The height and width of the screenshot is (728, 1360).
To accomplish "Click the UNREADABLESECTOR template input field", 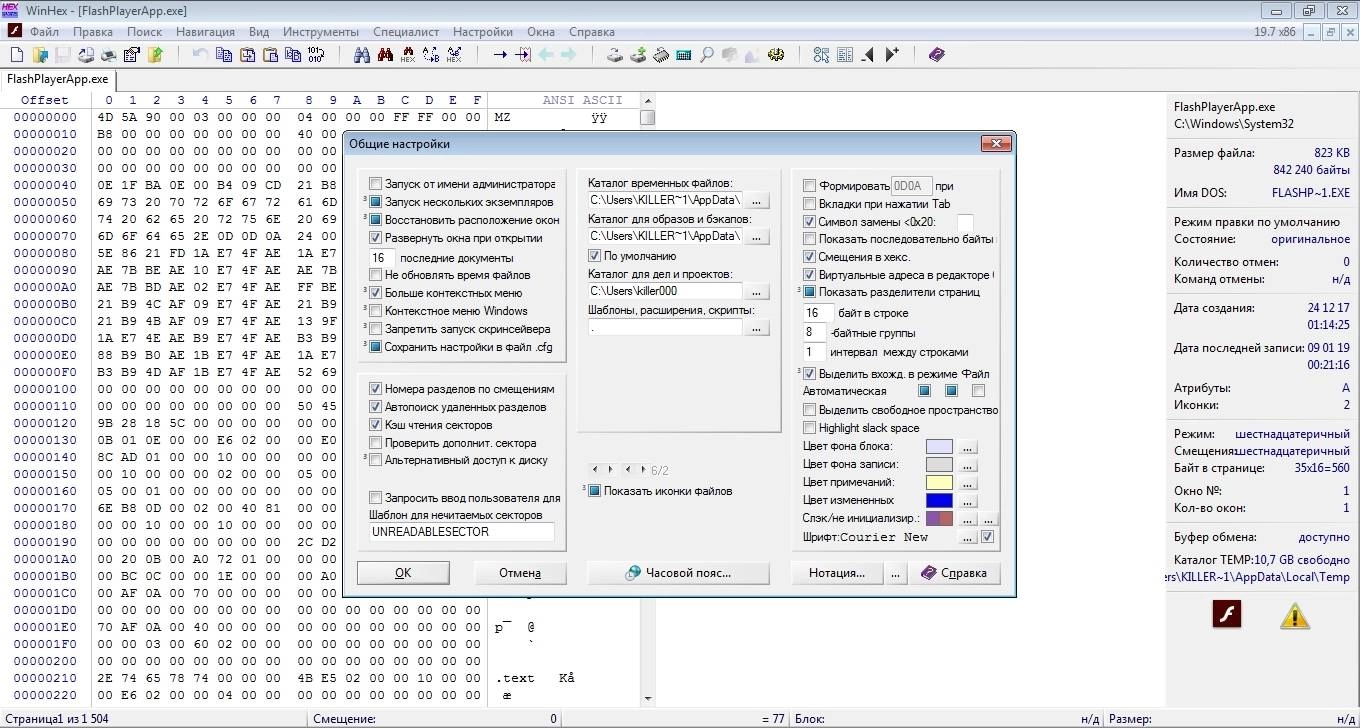I will (x=461, y=532).
